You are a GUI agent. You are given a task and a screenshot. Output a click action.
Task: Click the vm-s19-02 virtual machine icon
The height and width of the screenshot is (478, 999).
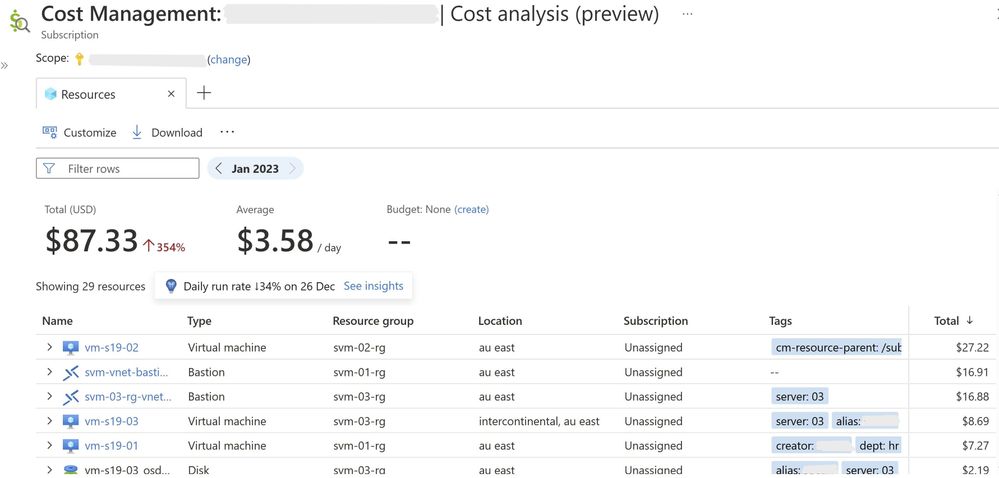click(70, 348)
